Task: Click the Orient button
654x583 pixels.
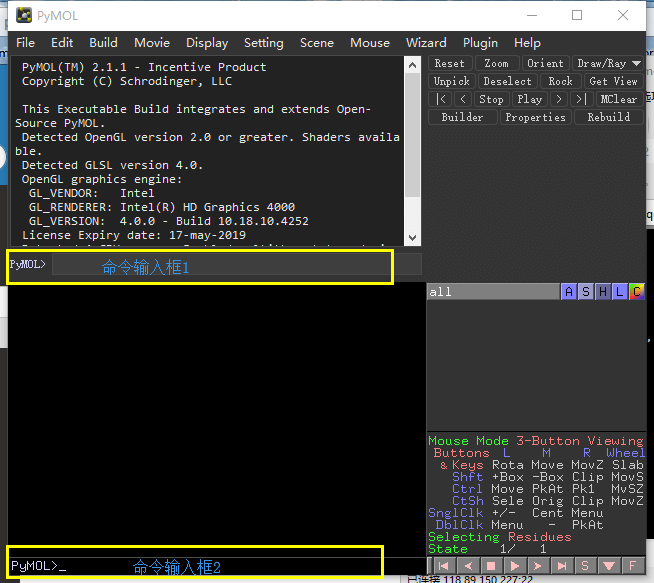Action: click(x=545, y=63)
